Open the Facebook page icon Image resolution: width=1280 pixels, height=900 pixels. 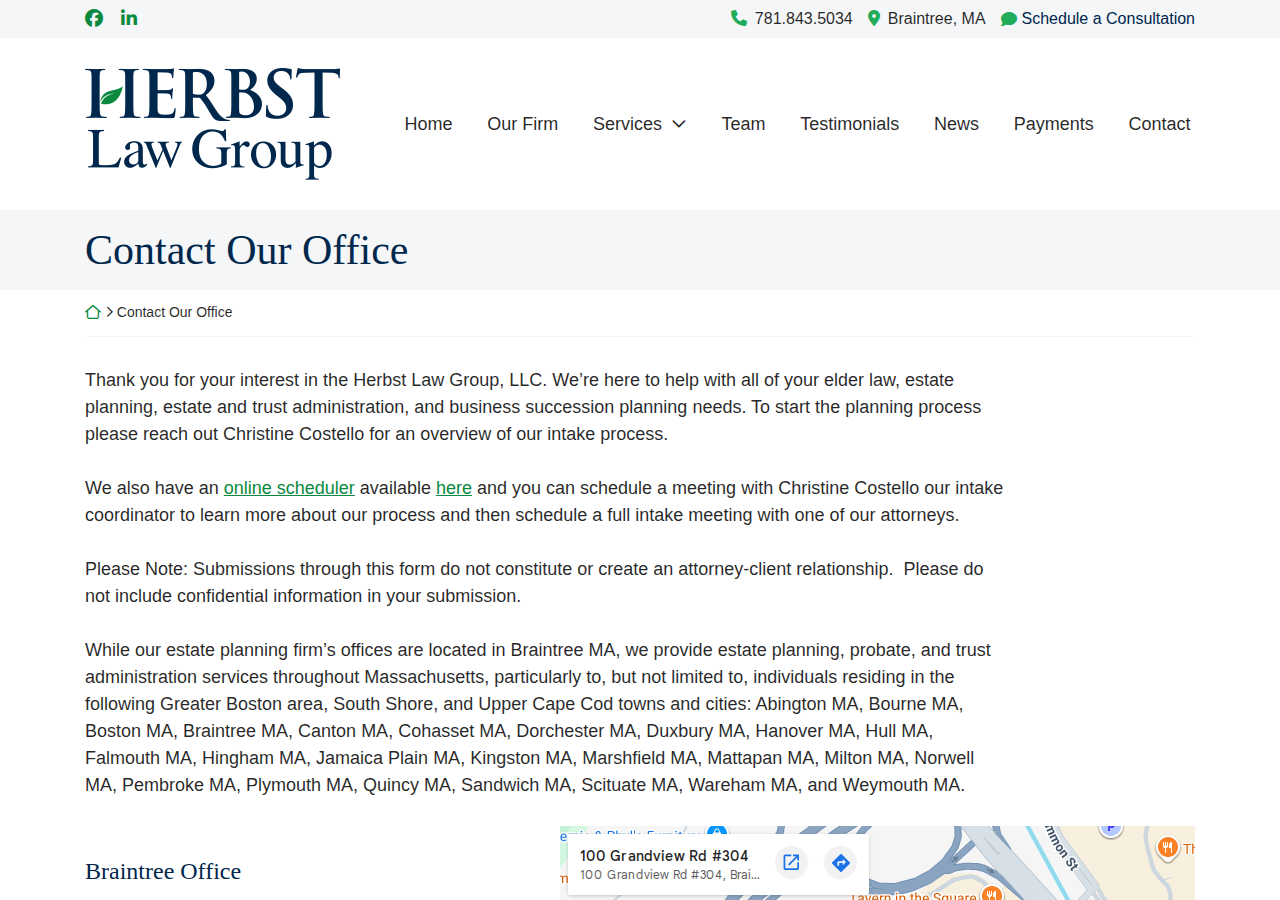(x=94, y=18)
